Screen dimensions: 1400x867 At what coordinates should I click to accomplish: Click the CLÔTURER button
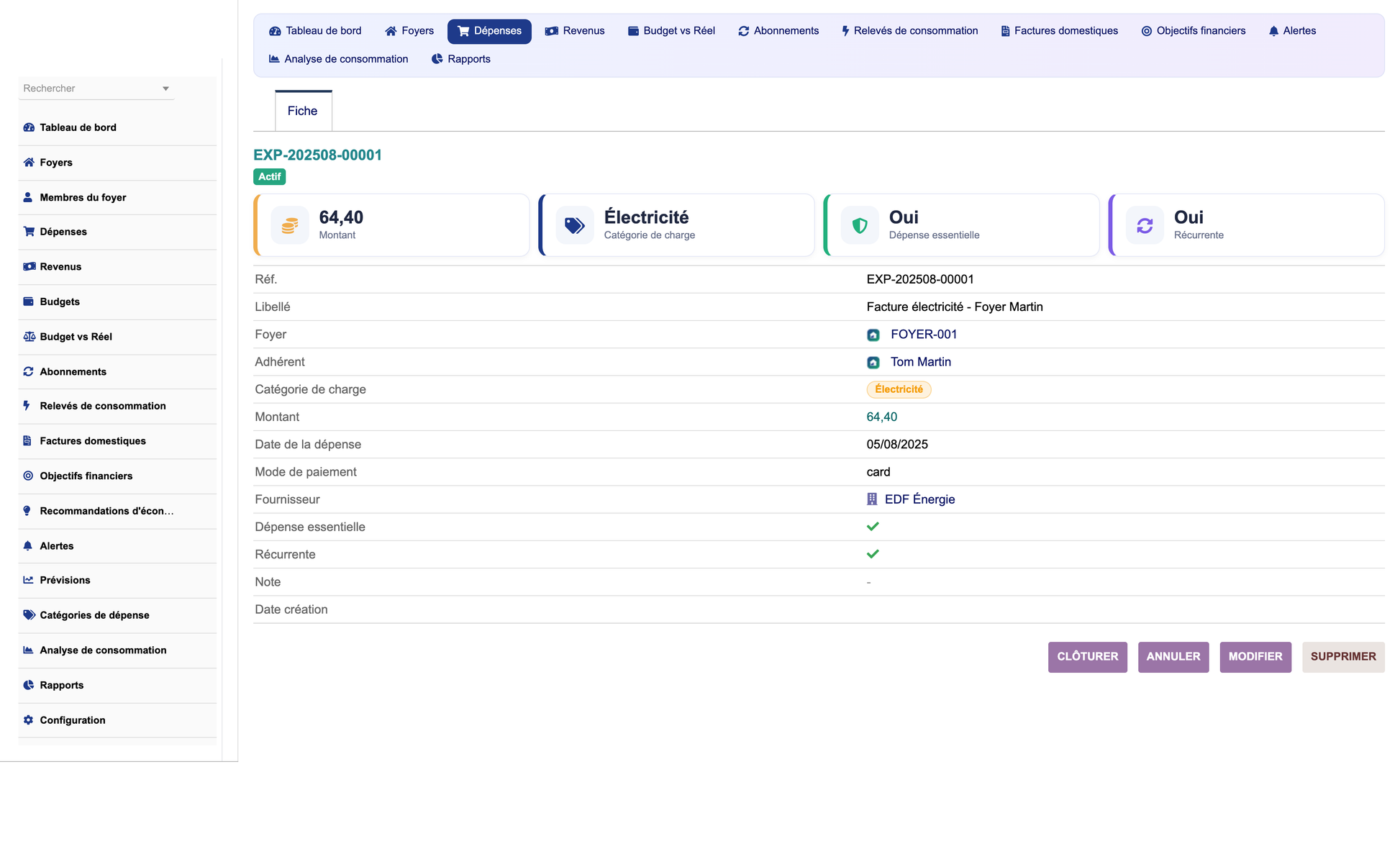pyautogui.click(x=1087, y=657)
